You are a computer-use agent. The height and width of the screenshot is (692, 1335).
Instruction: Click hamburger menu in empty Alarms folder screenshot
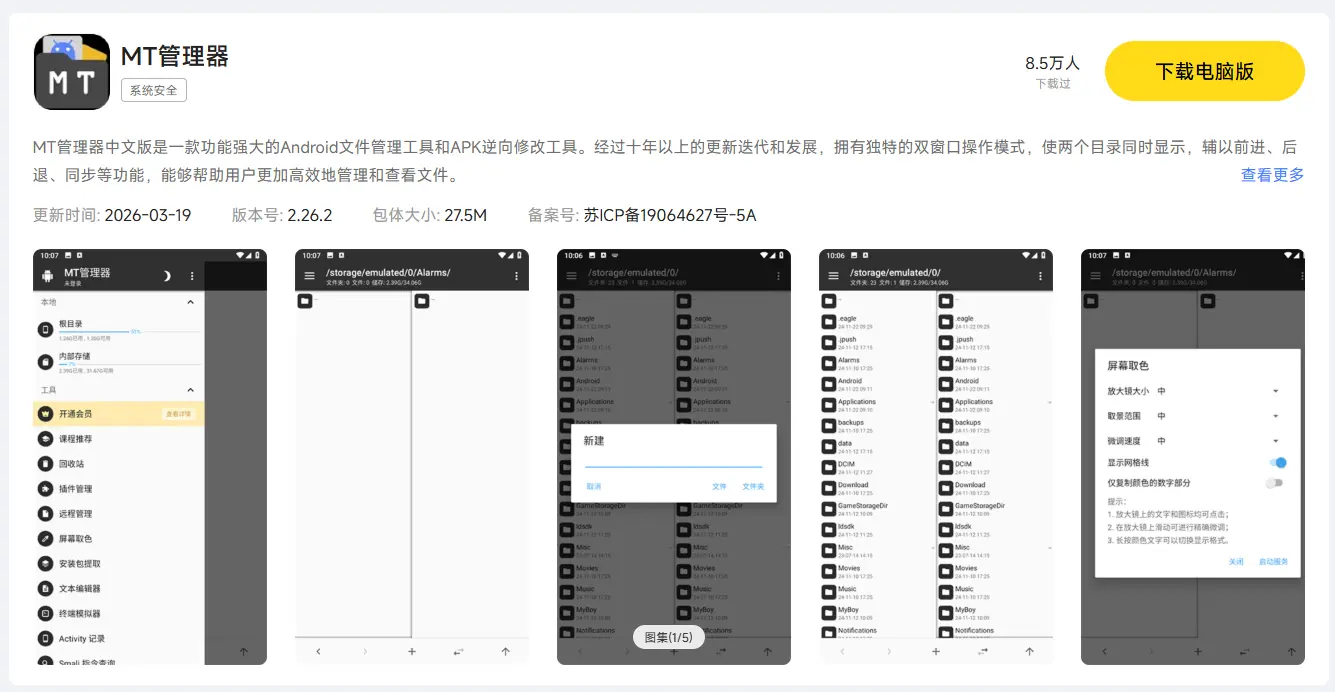pyautogui.click(x=309, y=276)
